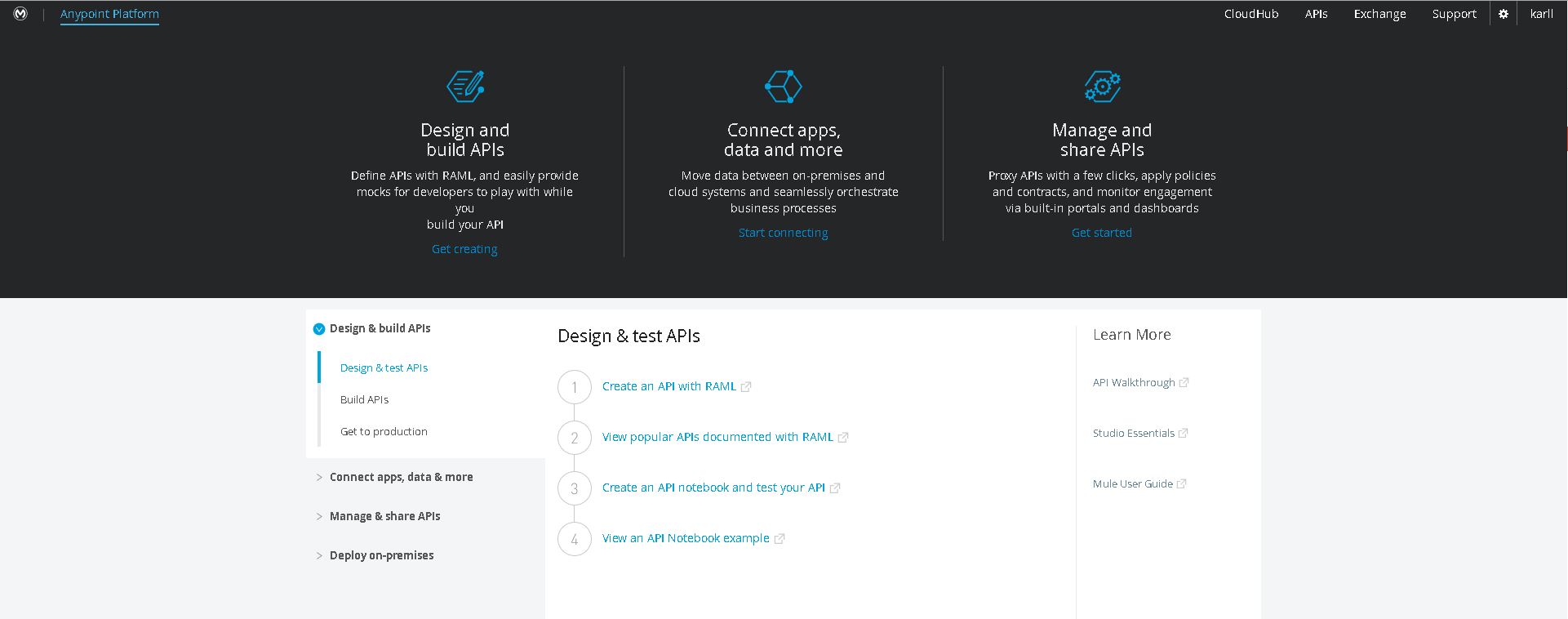Click external link icon next to API Walkthrough
The width and height of the screenshot is (1568, 619).
[1184, 382]
